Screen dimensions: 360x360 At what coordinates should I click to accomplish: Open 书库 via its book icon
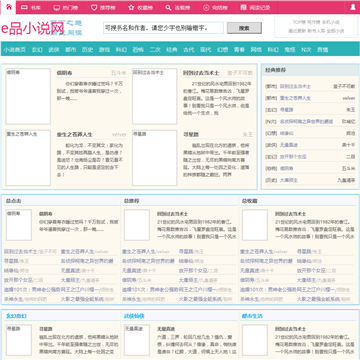click(x=24, y=7)
